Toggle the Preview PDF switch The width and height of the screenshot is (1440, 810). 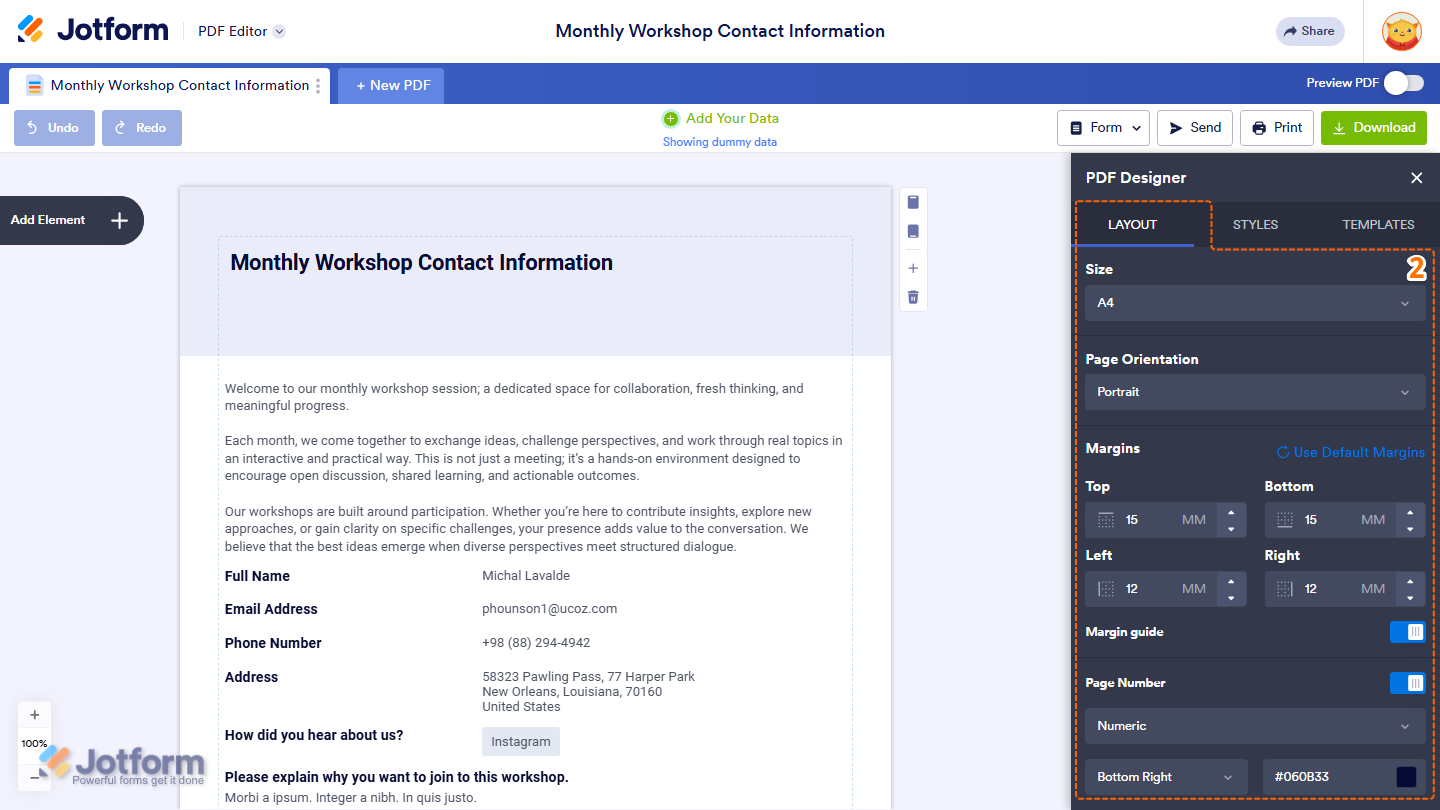[1404, 83]
